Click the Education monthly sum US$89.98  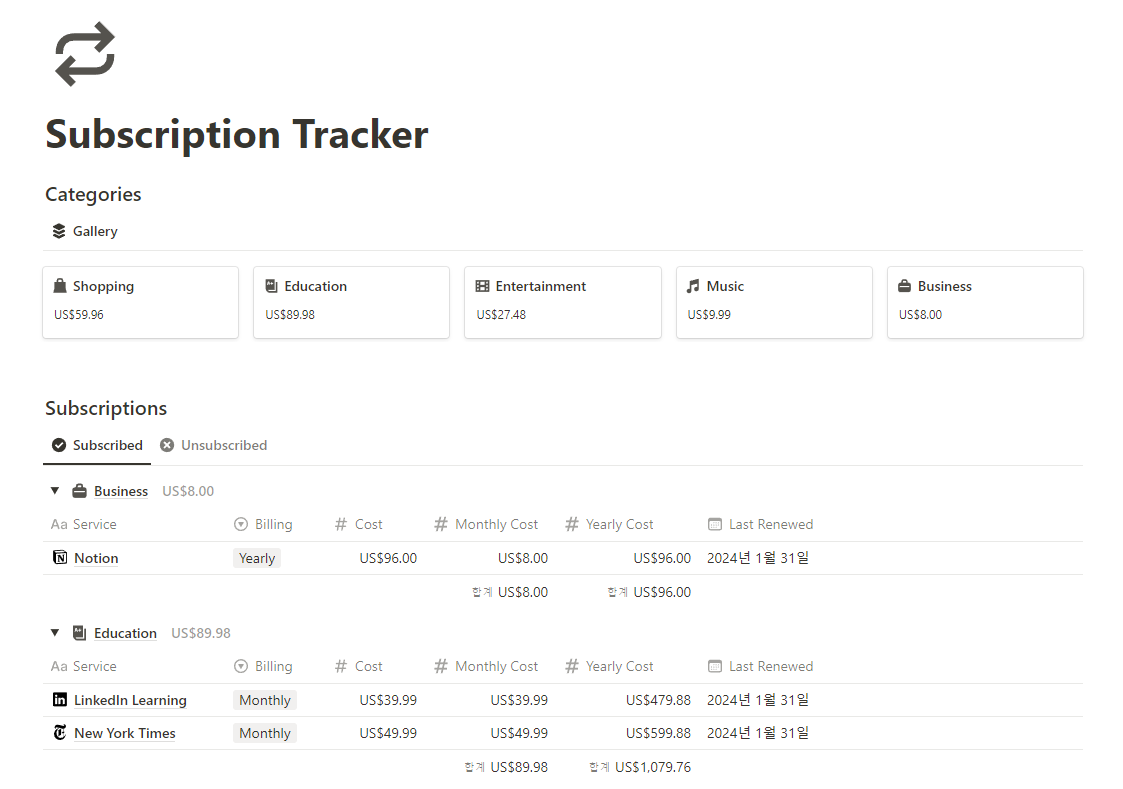click(x=506, y=767)
